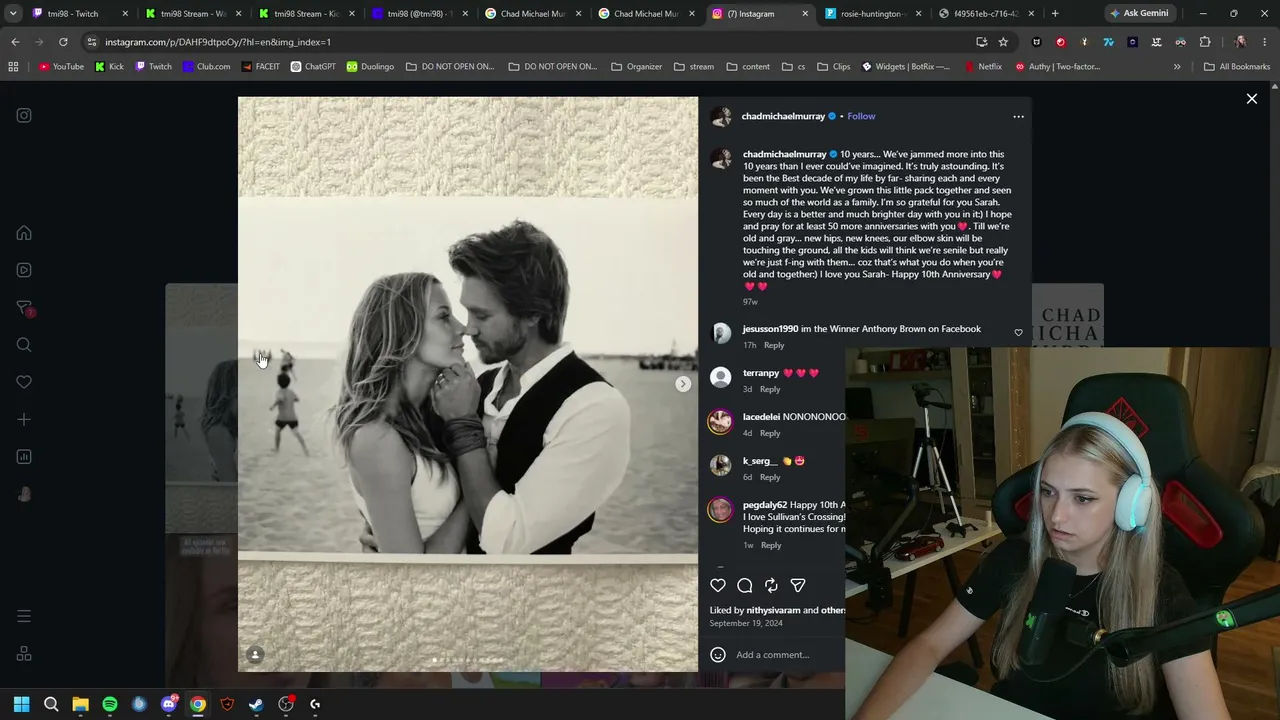Screen dimensions: 1280x720
Task: Reply to terranpy's comment
Action: pyautogui.click(x=770, y=389)
